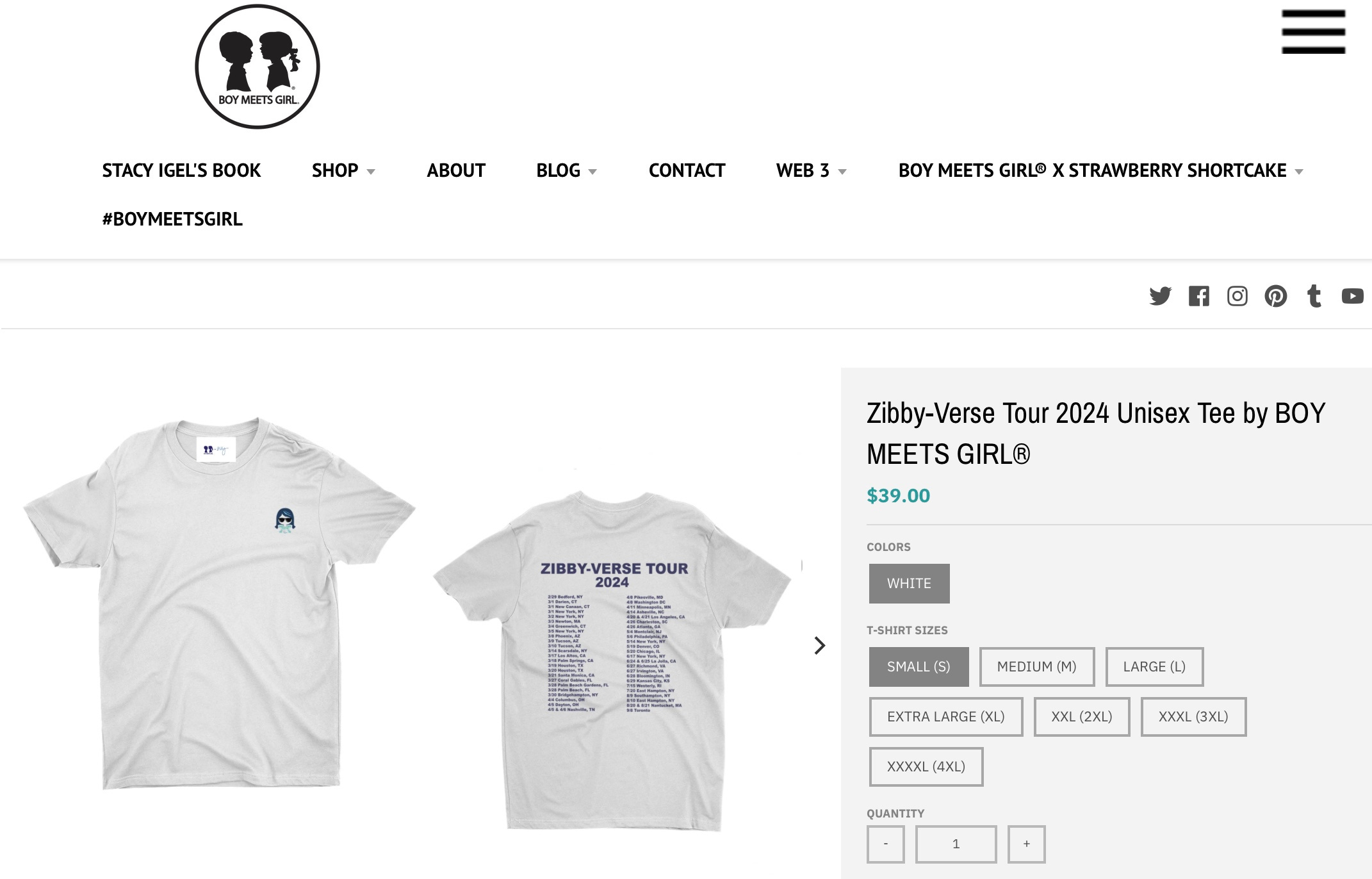Select the Medium (M) size option
The height and width of the screenshot is (879, 1372).
tap(1037, 666)
